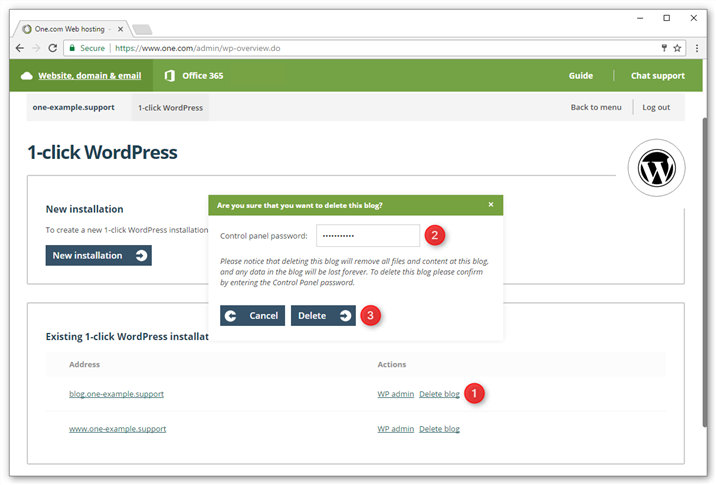This screenshot has height=485, width=716.
Task: Click the cloud icon beside Website, domain & email
Action: click(x=26, y=75)
